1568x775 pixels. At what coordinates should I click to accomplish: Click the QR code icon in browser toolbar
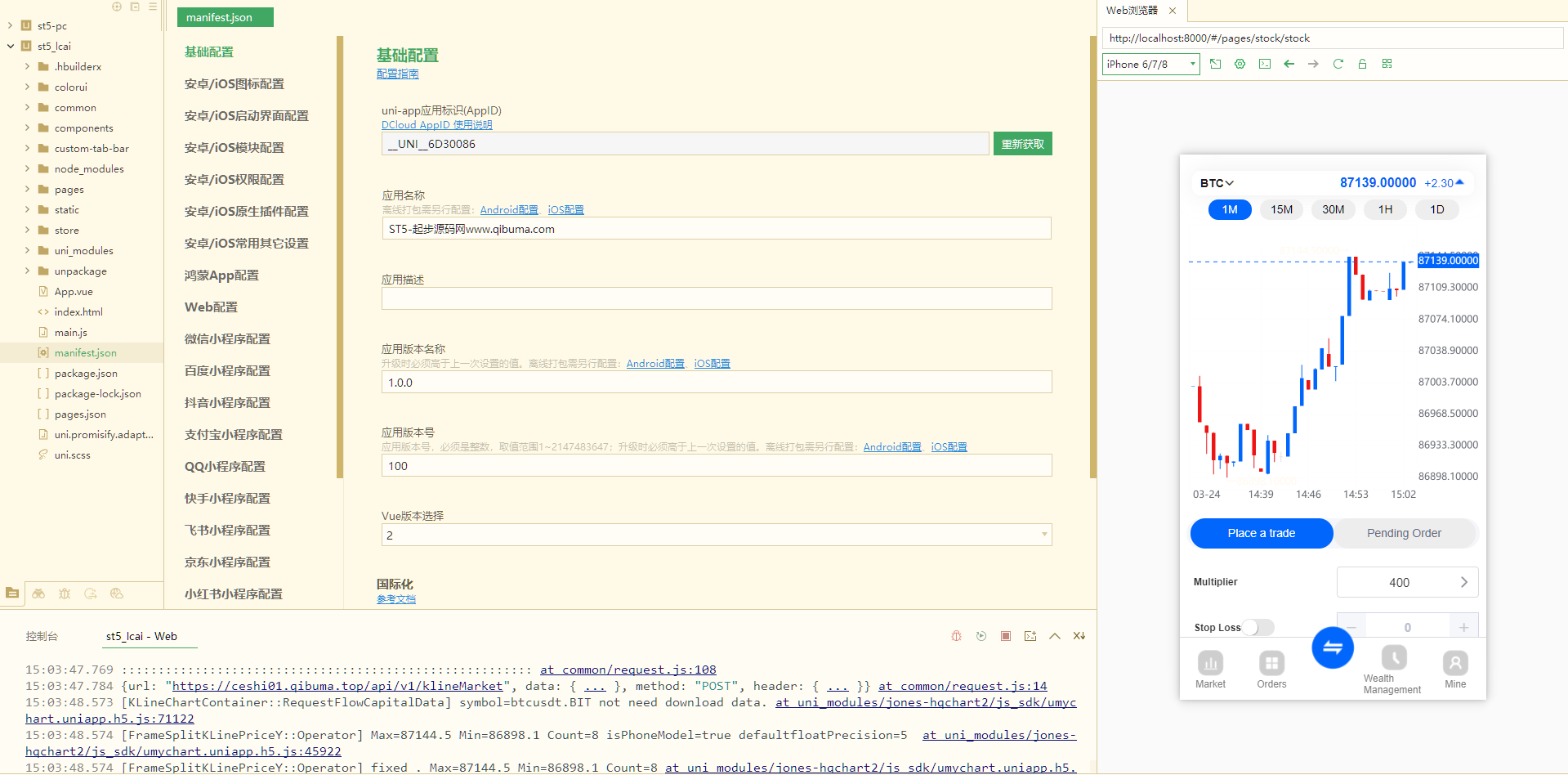coord(1387,64)
